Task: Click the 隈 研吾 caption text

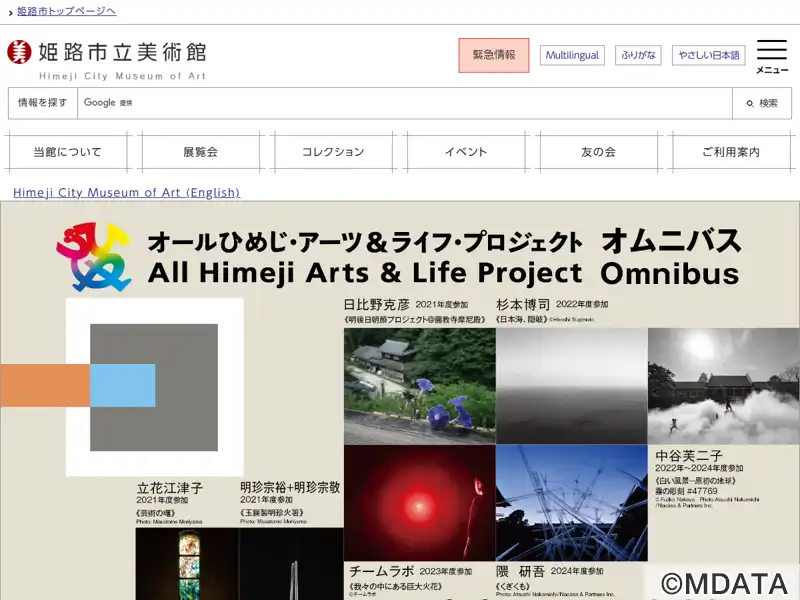Action: [520, 571]
